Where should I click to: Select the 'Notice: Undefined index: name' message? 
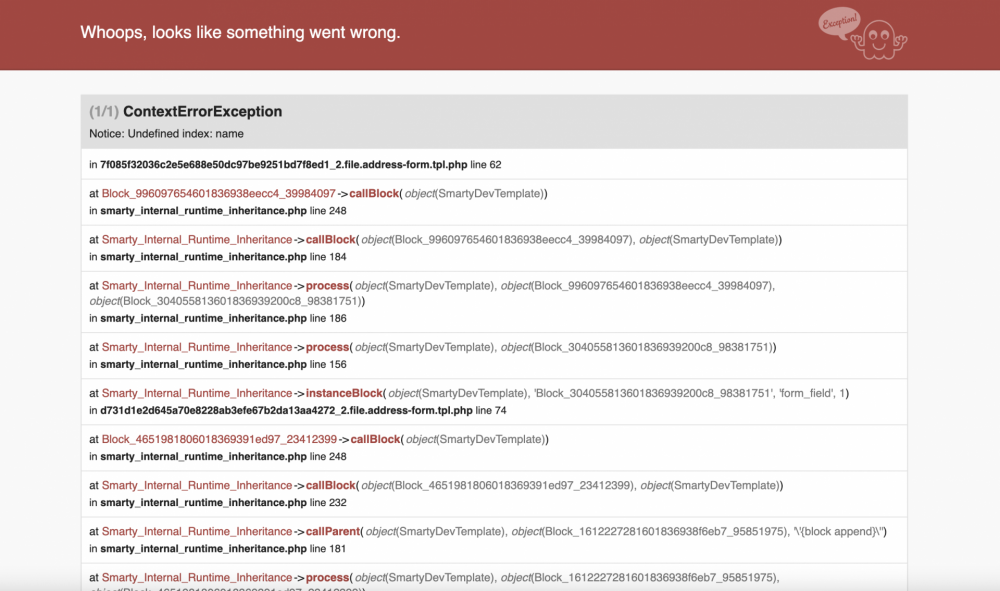[166, 134]
